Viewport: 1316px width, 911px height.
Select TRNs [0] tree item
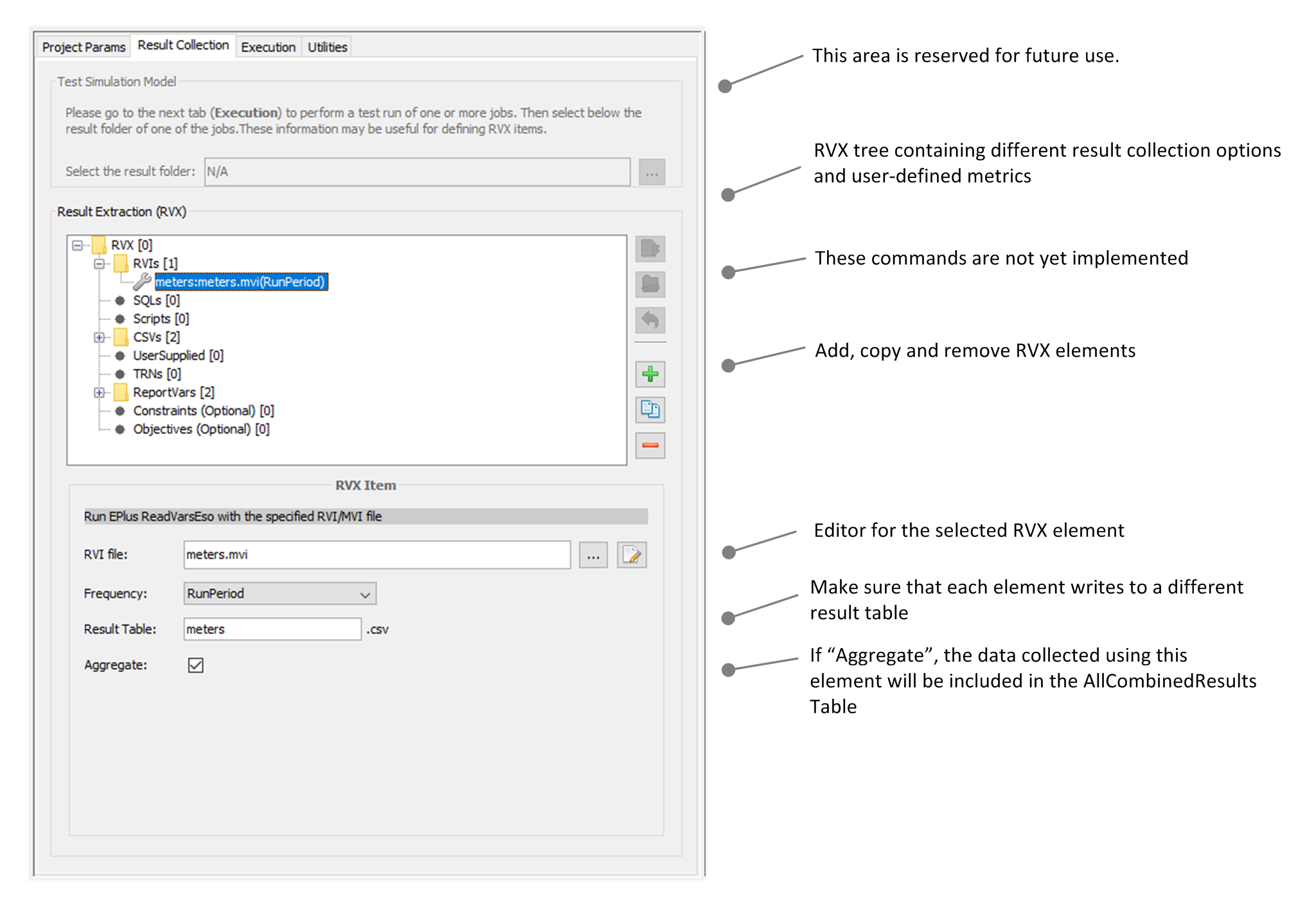[157, 374]
